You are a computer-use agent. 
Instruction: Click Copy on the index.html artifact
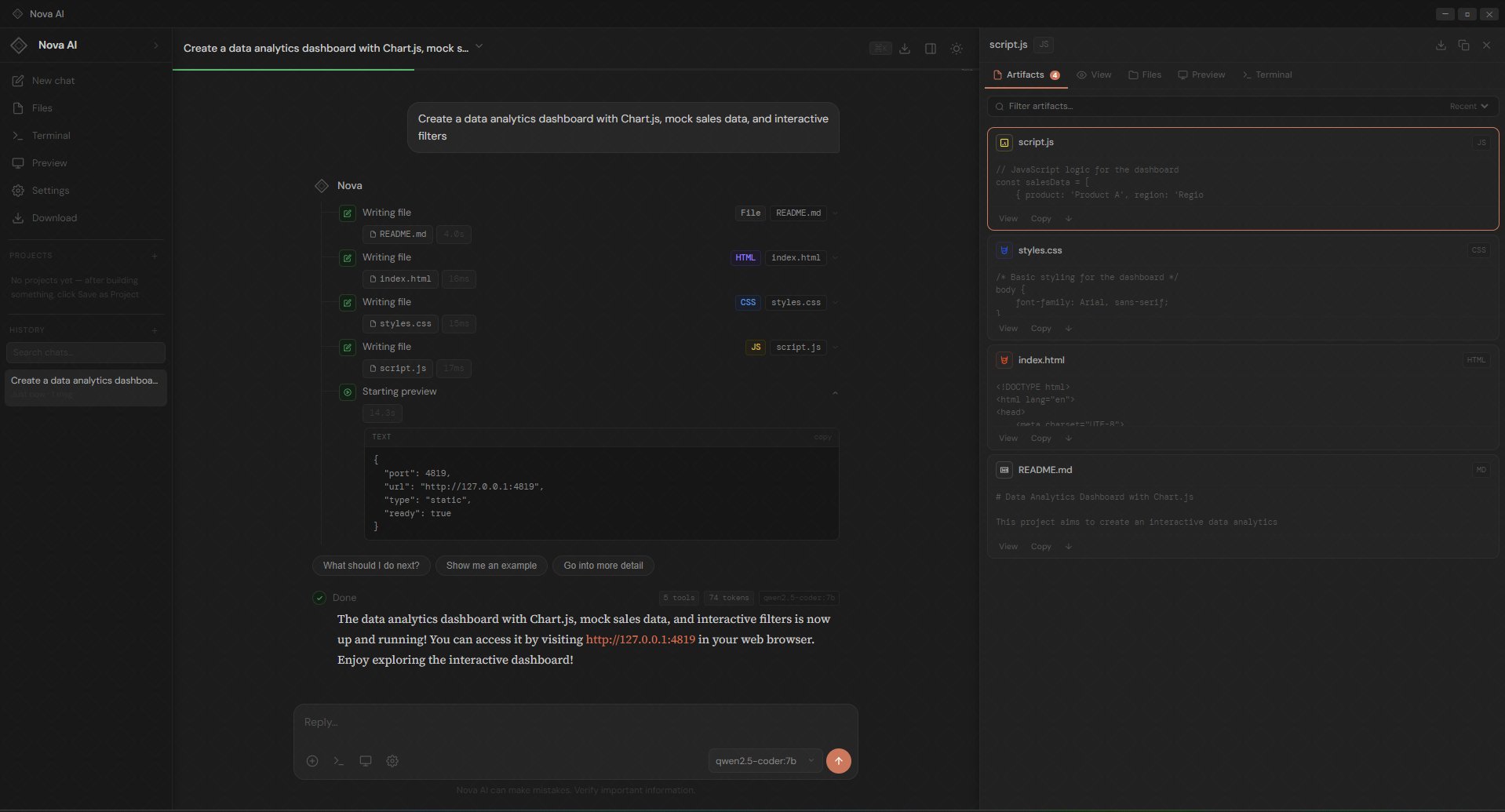1041,439
